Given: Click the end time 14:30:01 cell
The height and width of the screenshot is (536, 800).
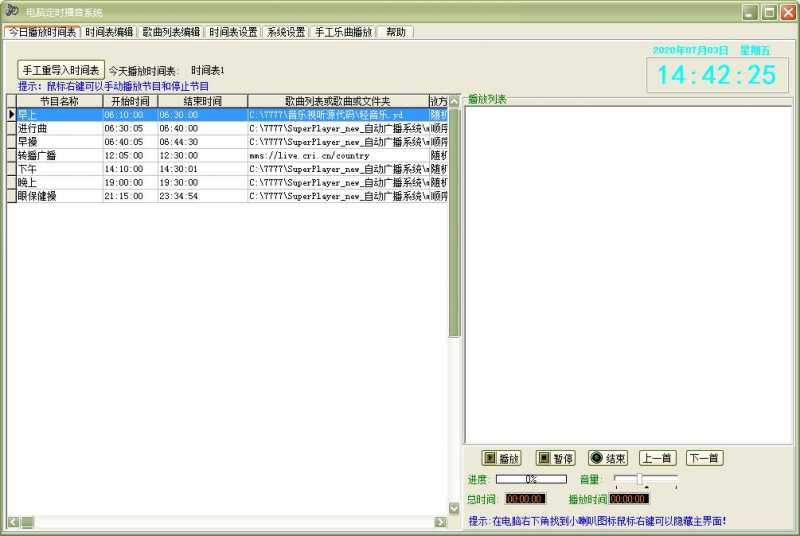Looking at the screenshot, I should (203, 169).
